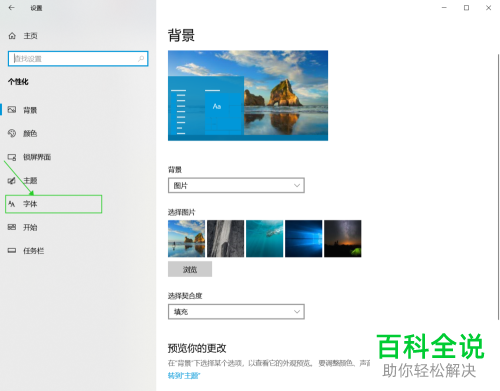This screenshot has width=500, height=391.
Task: Go to 主页 settings home
Action: pyautogui.click(x=30, y=36)
